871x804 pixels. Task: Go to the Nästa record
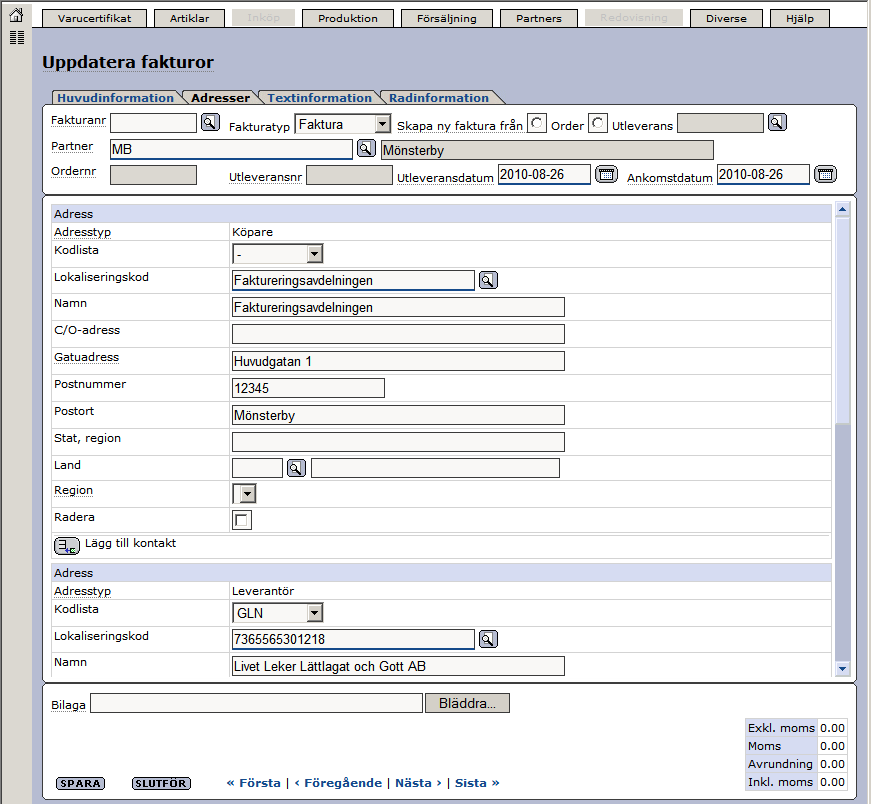(418, 783)
